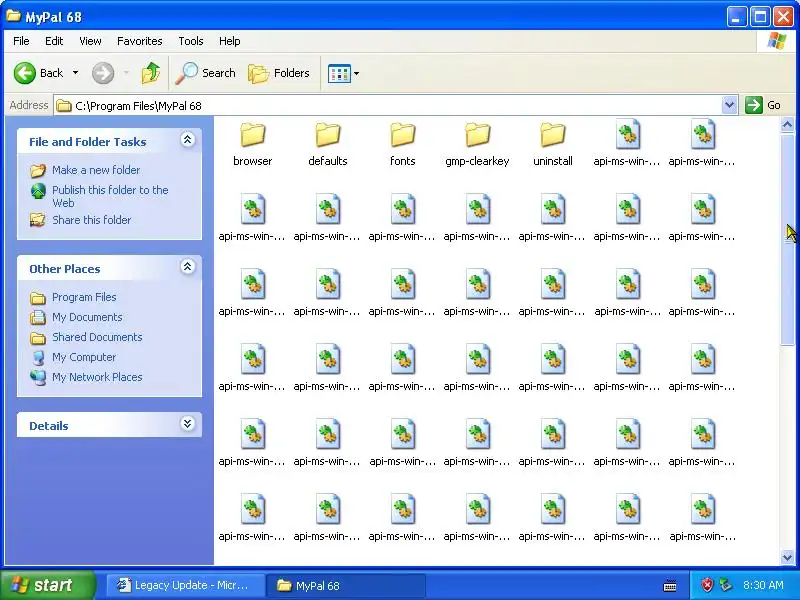
Task: Click the file list scrollbar up arrow
Action: pyautogui.click(x=787, y=124)
